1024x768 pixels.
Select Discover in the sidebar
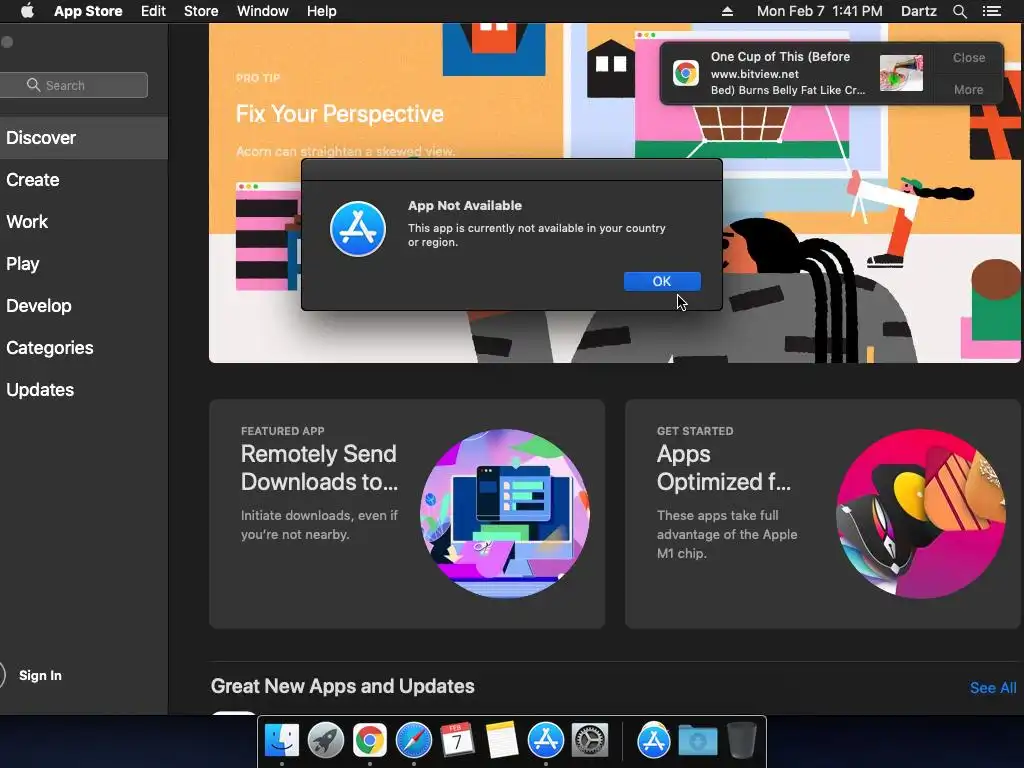point(84,138)
